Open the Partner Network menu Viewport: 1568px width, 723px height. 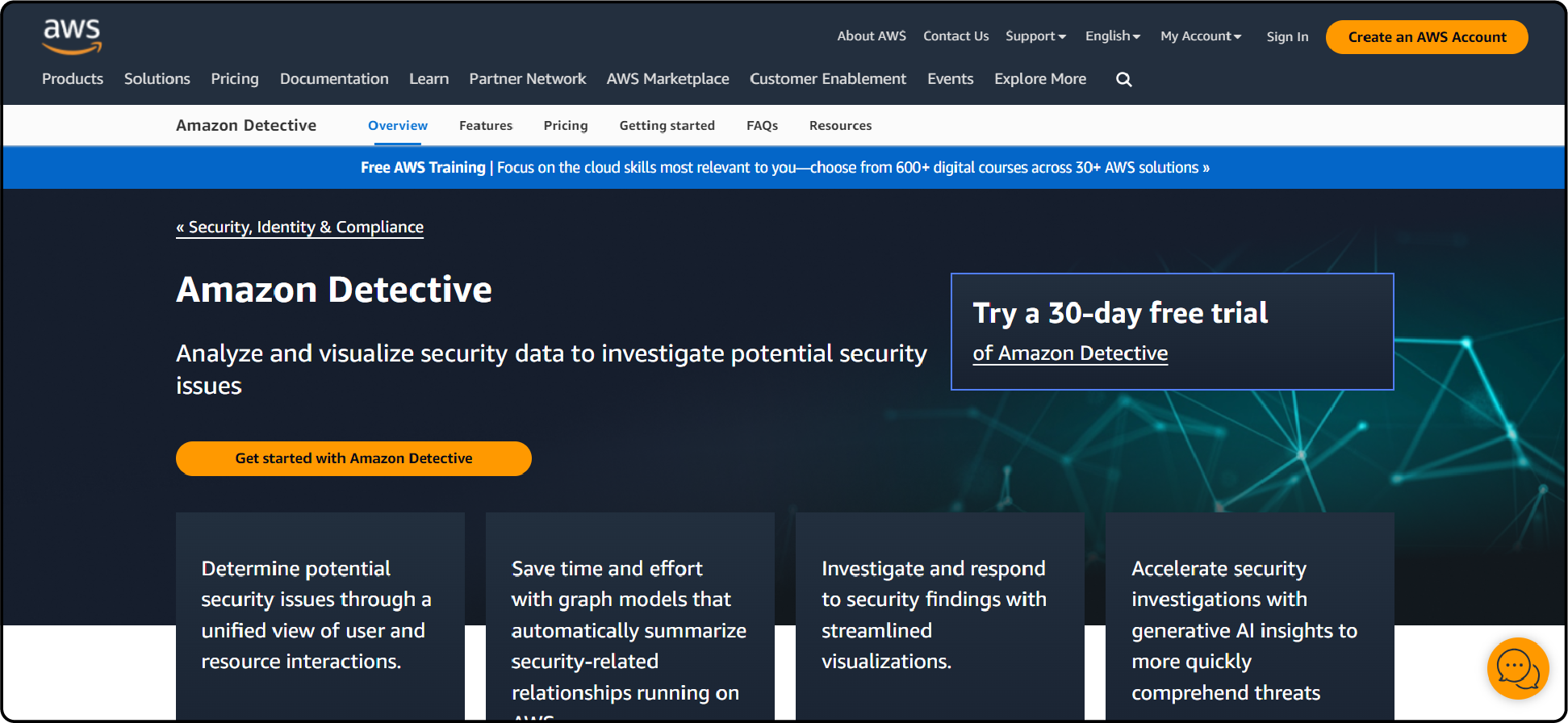[528, 79]
